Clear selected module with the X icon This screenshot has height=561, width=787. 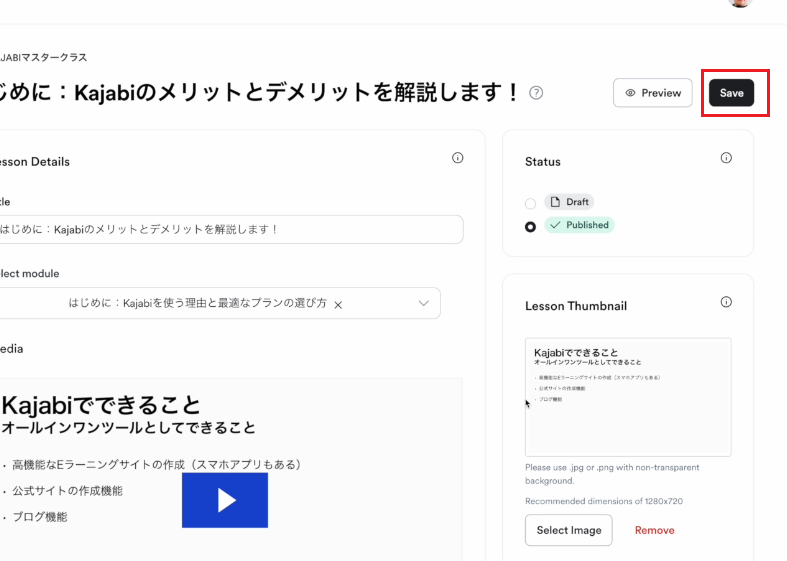338,305
